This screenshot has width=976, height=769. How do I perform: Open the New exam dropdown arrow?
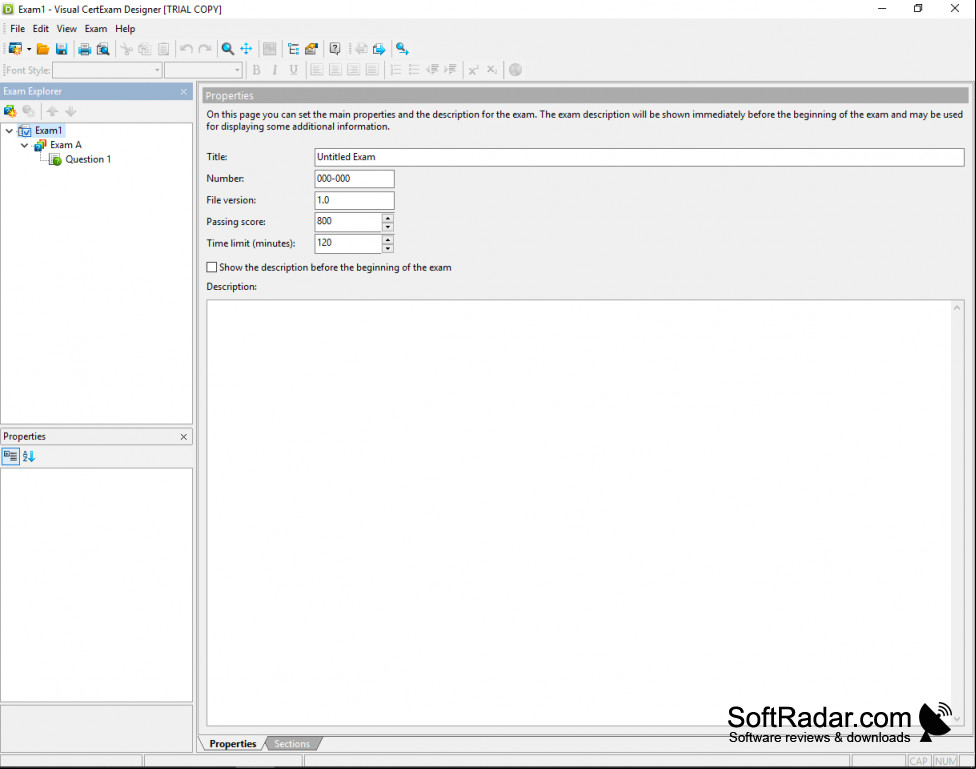pos(29,49)
